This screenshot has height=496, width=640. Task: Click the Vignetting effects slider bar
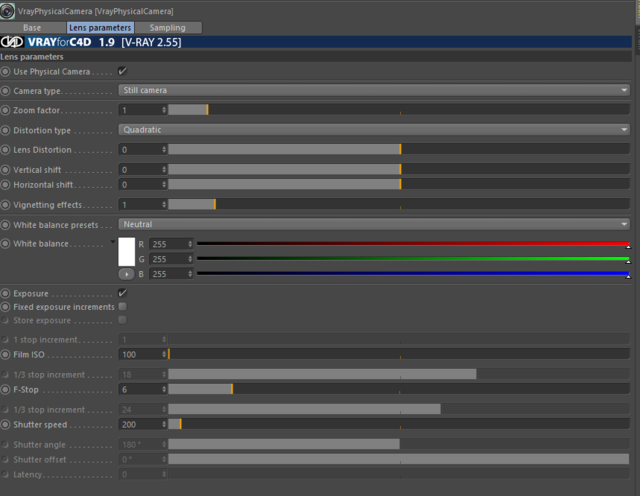pos(399,204)
